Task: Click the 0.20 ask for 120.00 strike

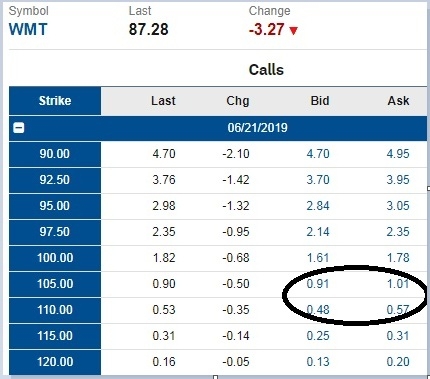Action: pos(398,362)
